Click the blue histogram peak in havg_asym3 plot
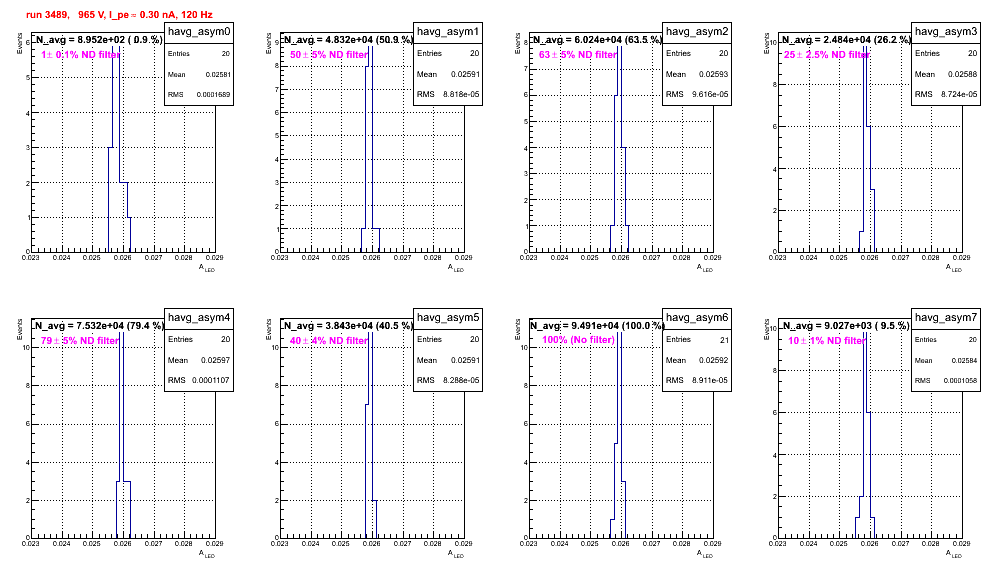 coord(865,86)
